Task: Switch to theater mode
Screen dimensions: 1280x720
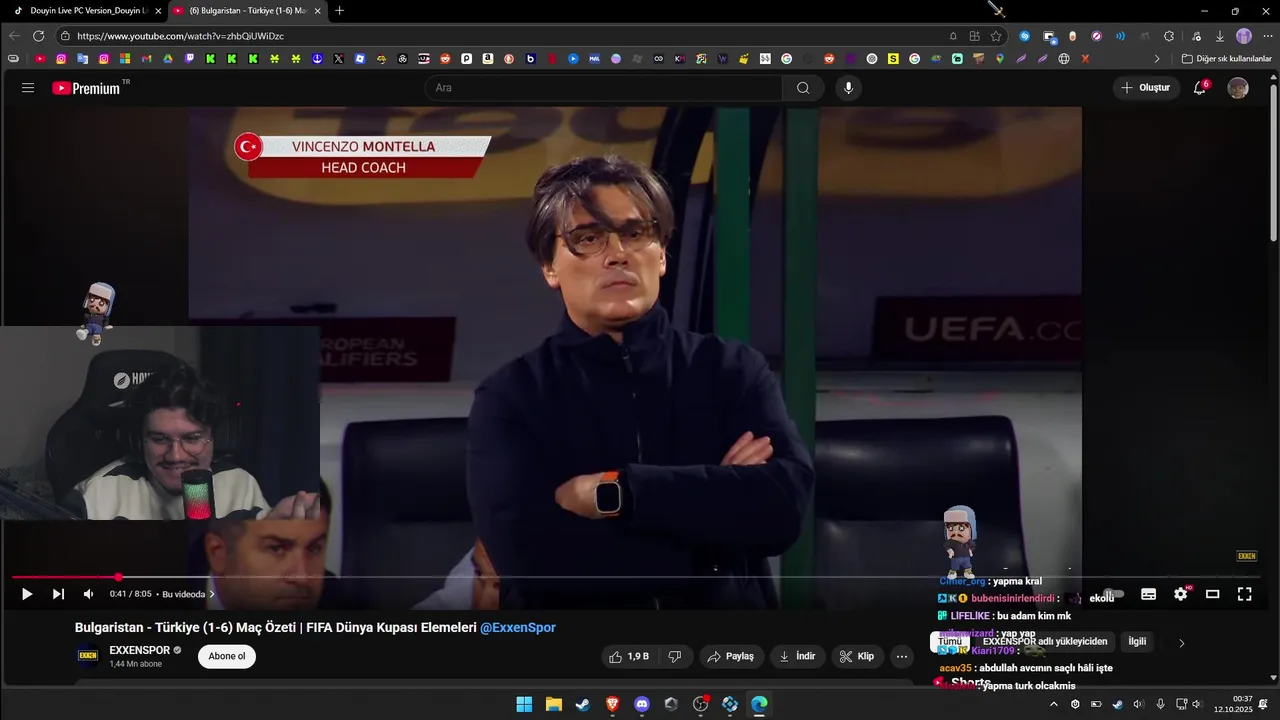Action: click(1212, 594)
